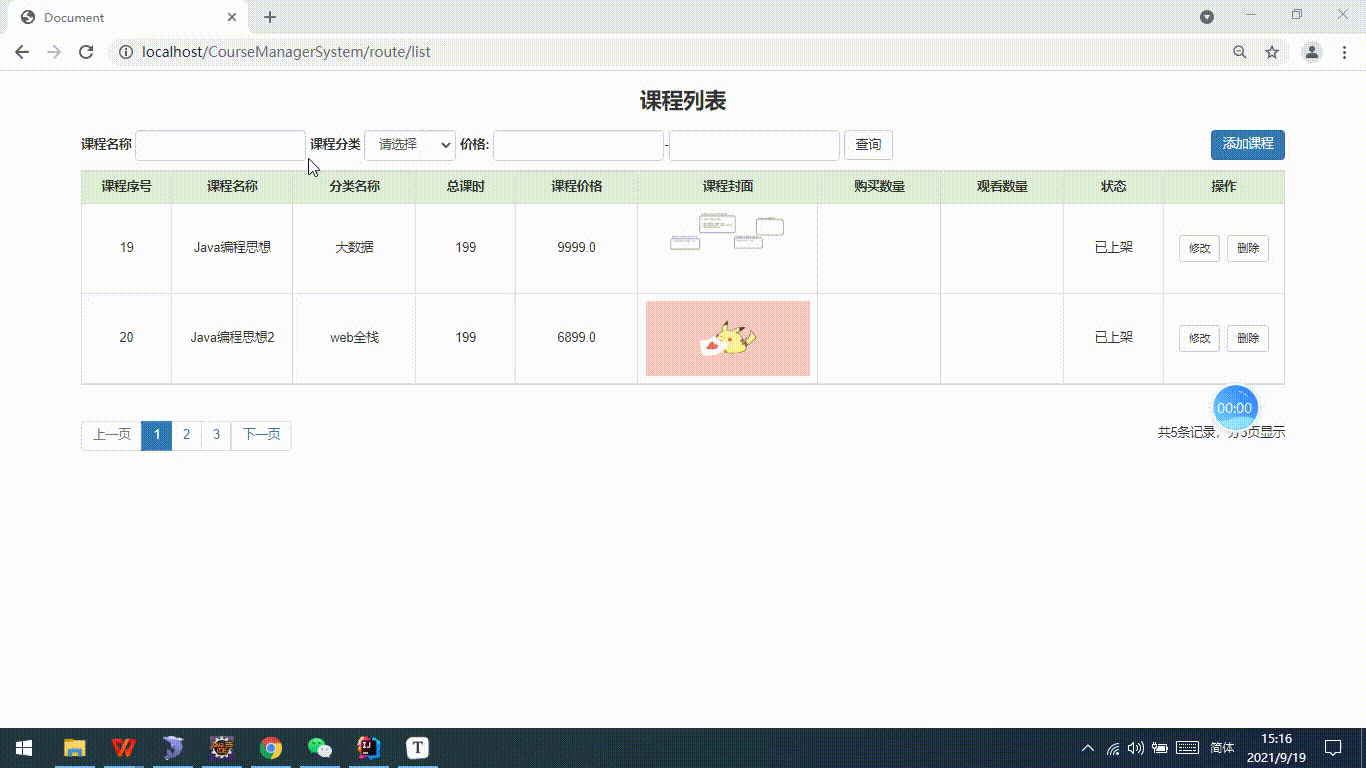Click the 课程列表 page heading
Image resolution: width=1366 pixels, height=768 pixels.
click(683, 101)
